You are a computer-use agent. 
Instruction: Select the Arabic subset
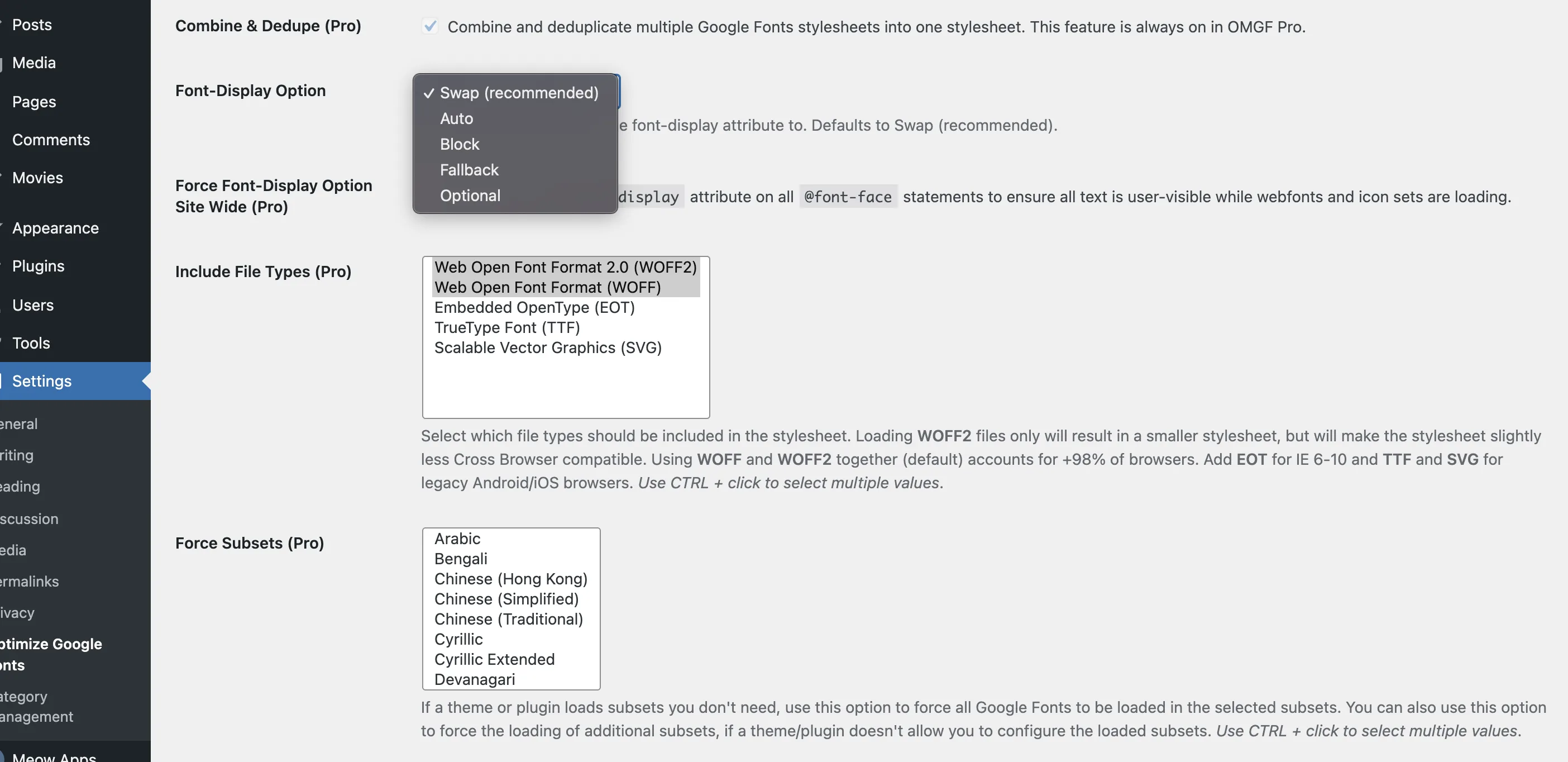[457, 539]
